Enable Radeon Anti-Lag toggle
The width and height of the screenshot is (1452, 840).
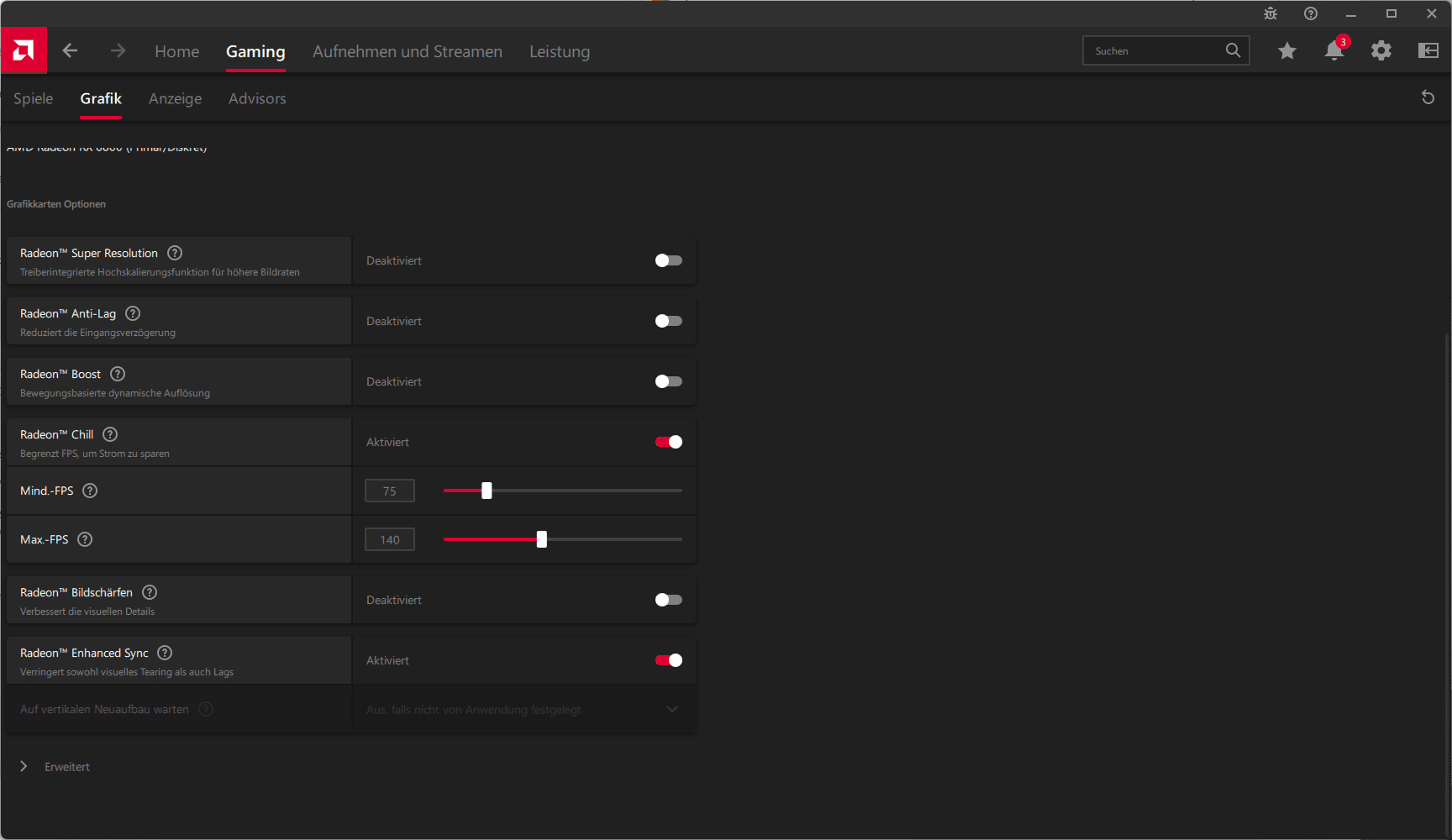tap(669, 321)
